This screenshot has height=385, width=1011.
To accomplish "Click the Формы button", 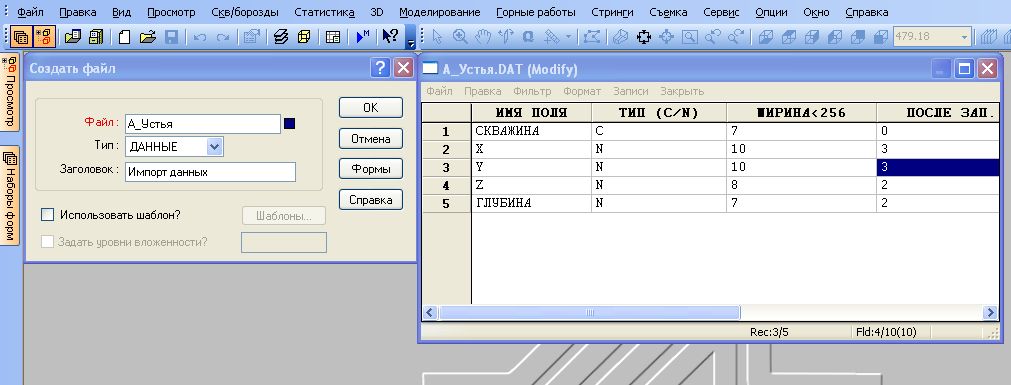I will click(371, 170).
